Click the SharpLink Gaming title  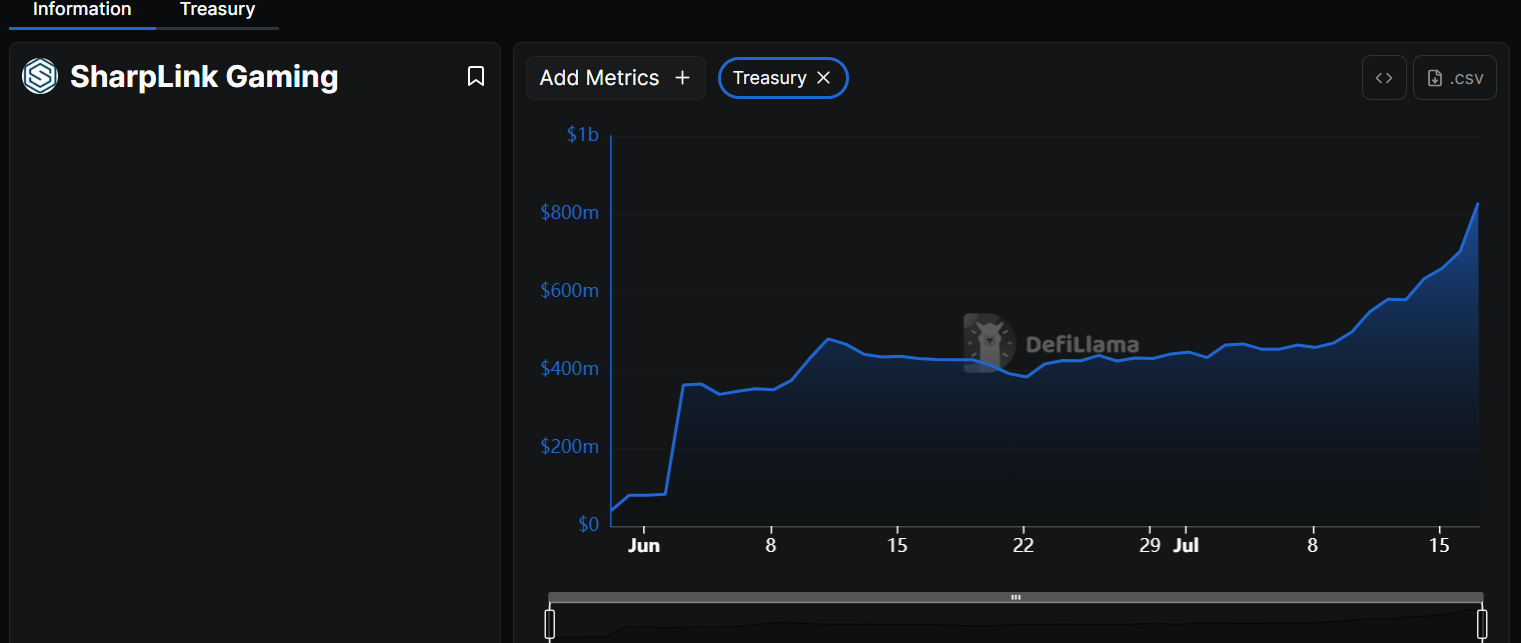pyautogui.click(x=204, y=77)
